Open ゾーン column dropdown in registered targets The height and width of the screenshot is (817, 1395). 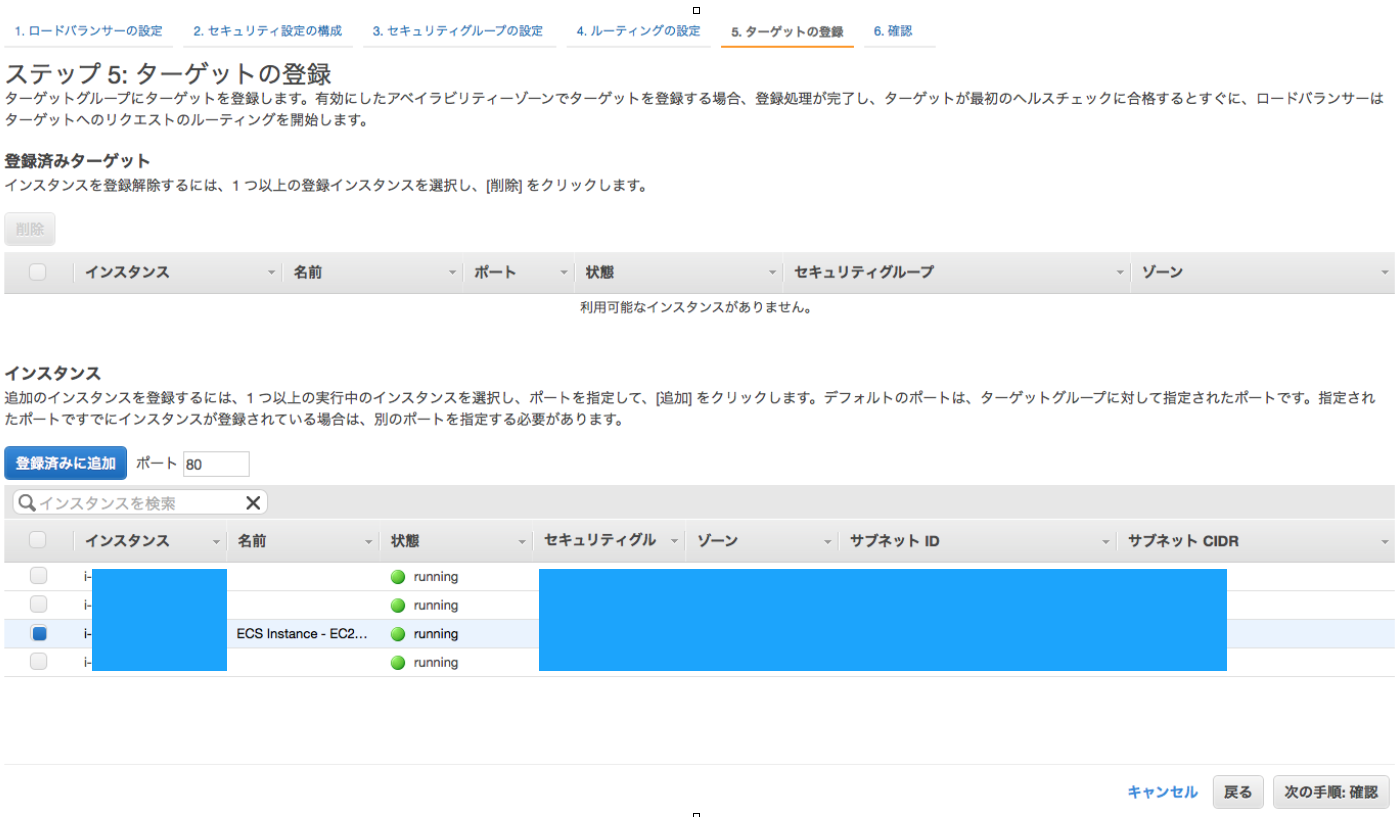click(x=1384, y=273)
